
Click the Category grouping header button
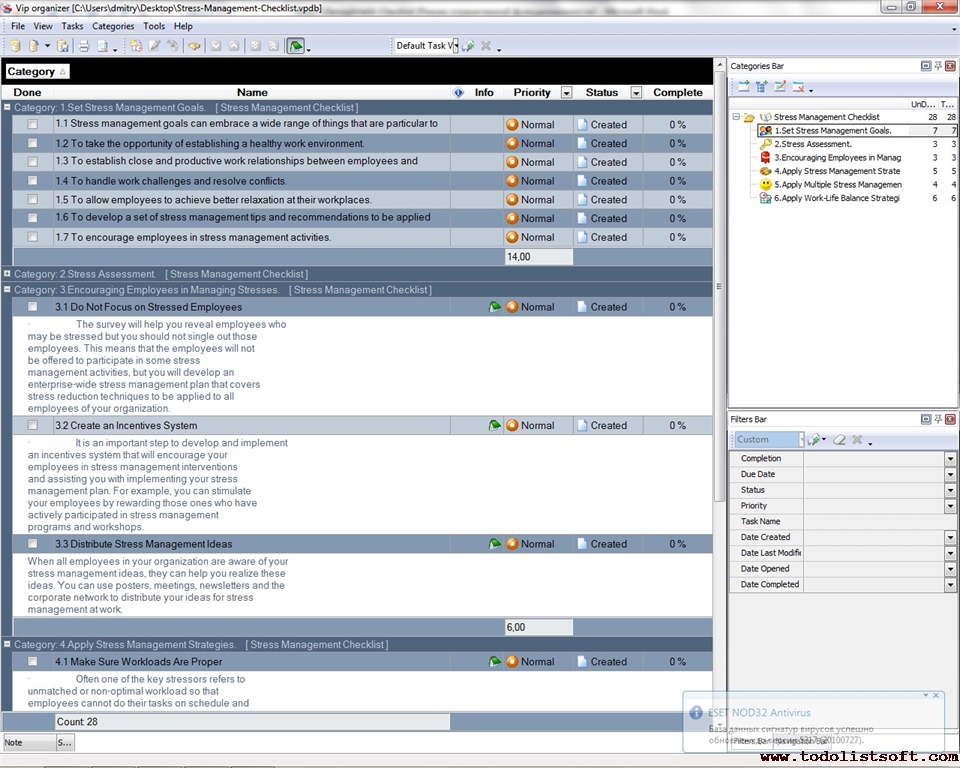(36, 72)
